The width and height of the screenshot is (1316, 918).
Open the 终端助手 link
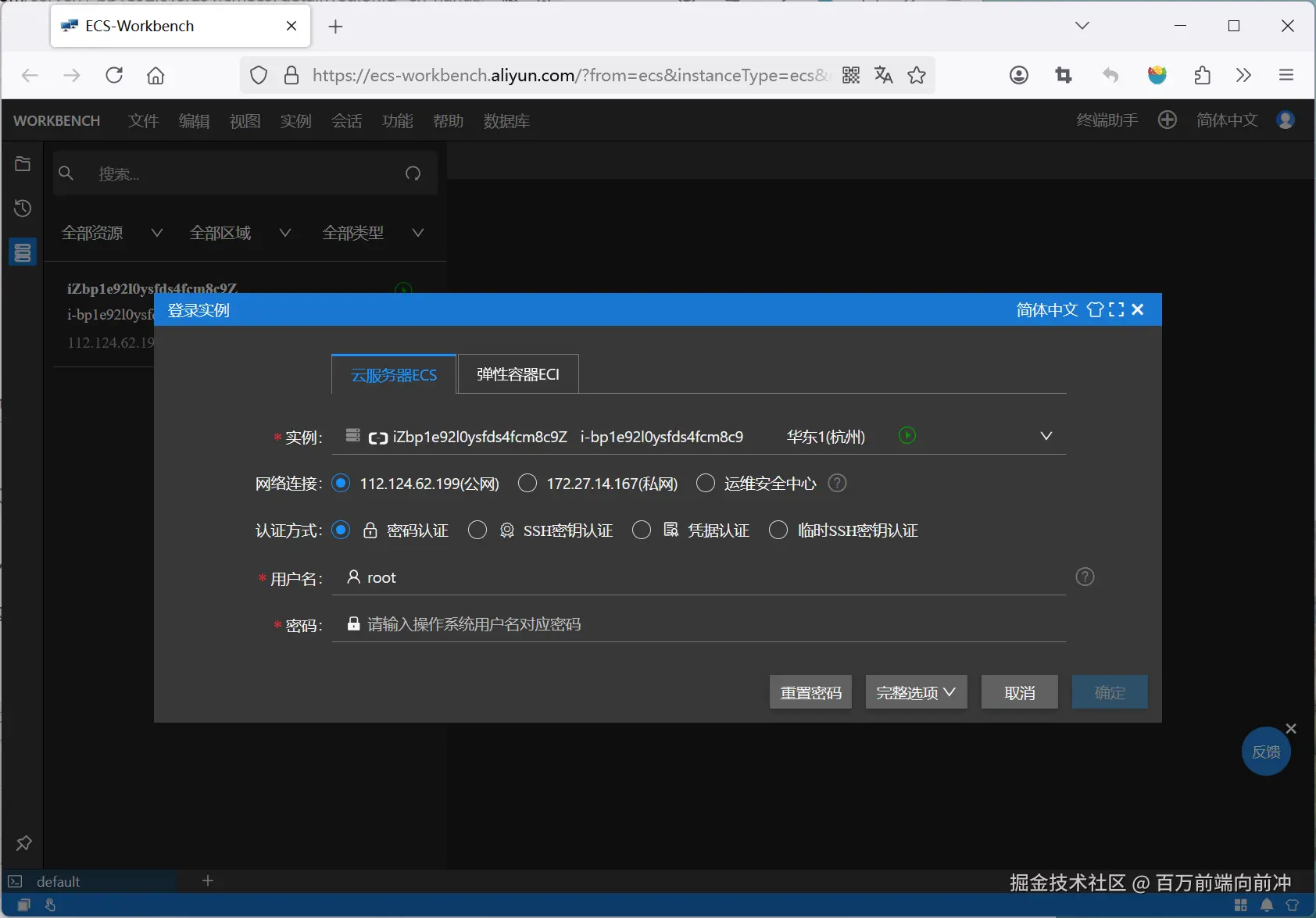point(1107,120)
